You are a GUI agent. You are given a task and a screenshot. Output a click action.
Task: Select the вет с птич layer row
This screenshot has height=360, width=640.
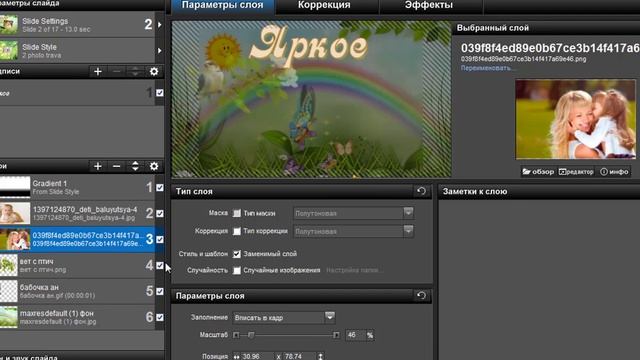click(77, 265)
